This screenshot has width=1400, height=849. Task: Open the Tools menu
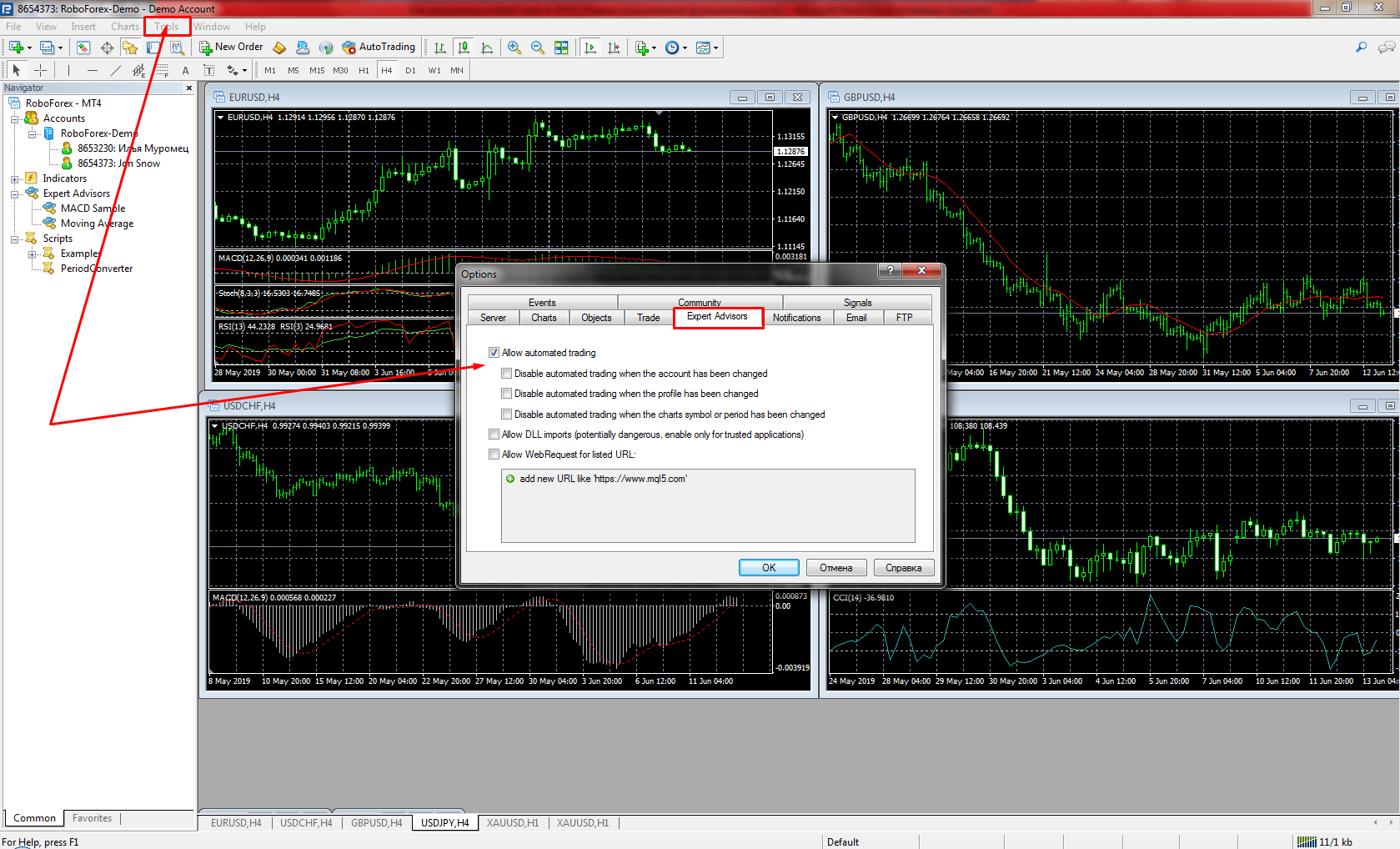[x=167, y=27]
